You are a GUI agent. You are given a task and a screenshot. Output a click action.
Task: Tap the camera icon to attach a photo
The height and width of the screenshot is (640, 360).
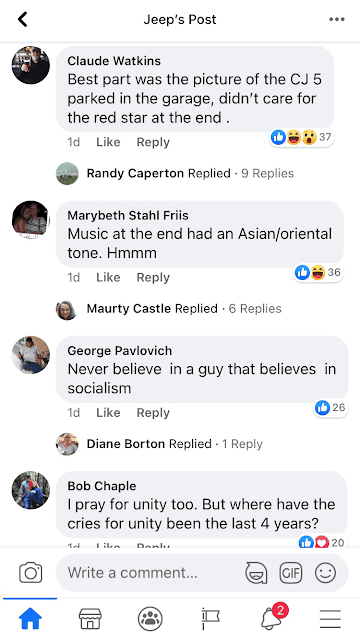click(31, 573)
